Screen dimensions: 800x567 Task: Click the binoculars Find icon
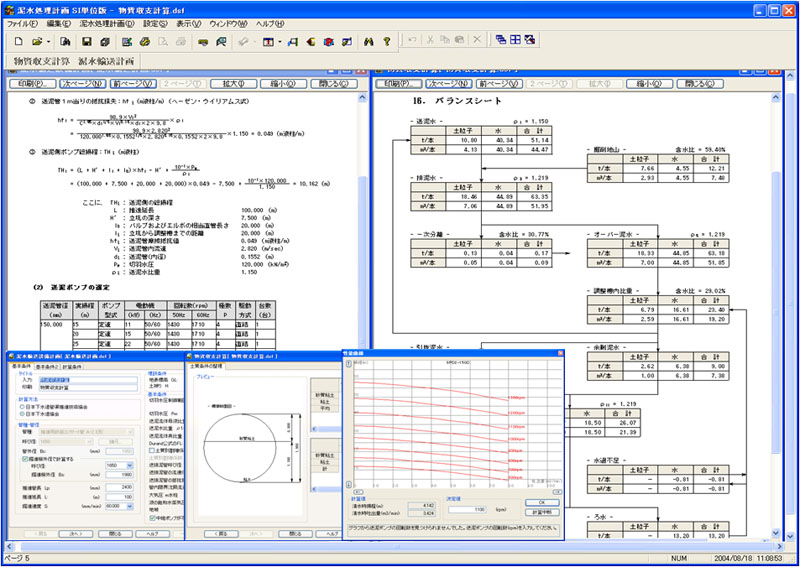367,42
